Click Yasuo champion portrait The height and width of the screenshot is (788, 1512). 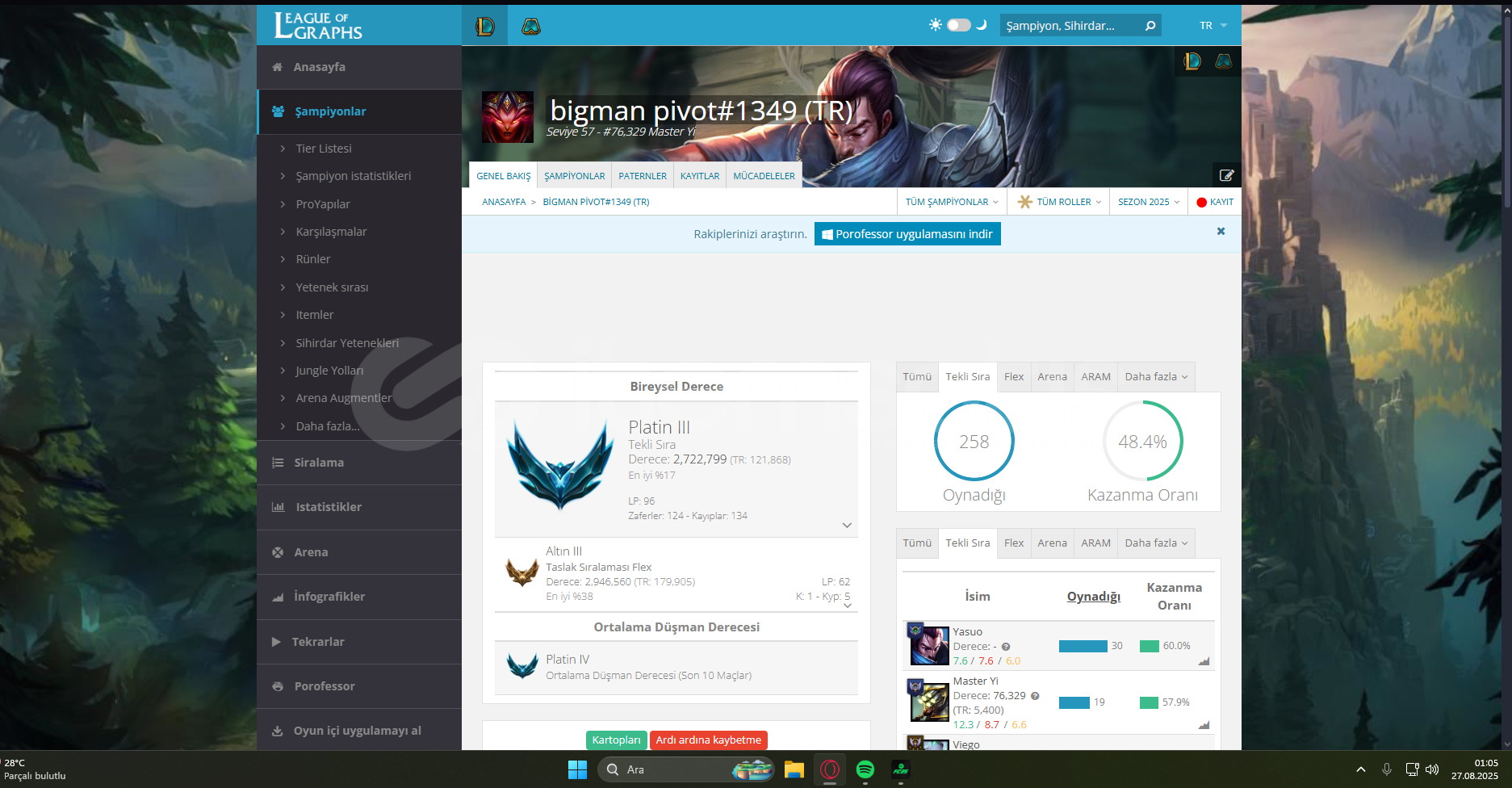pos(929,645)
